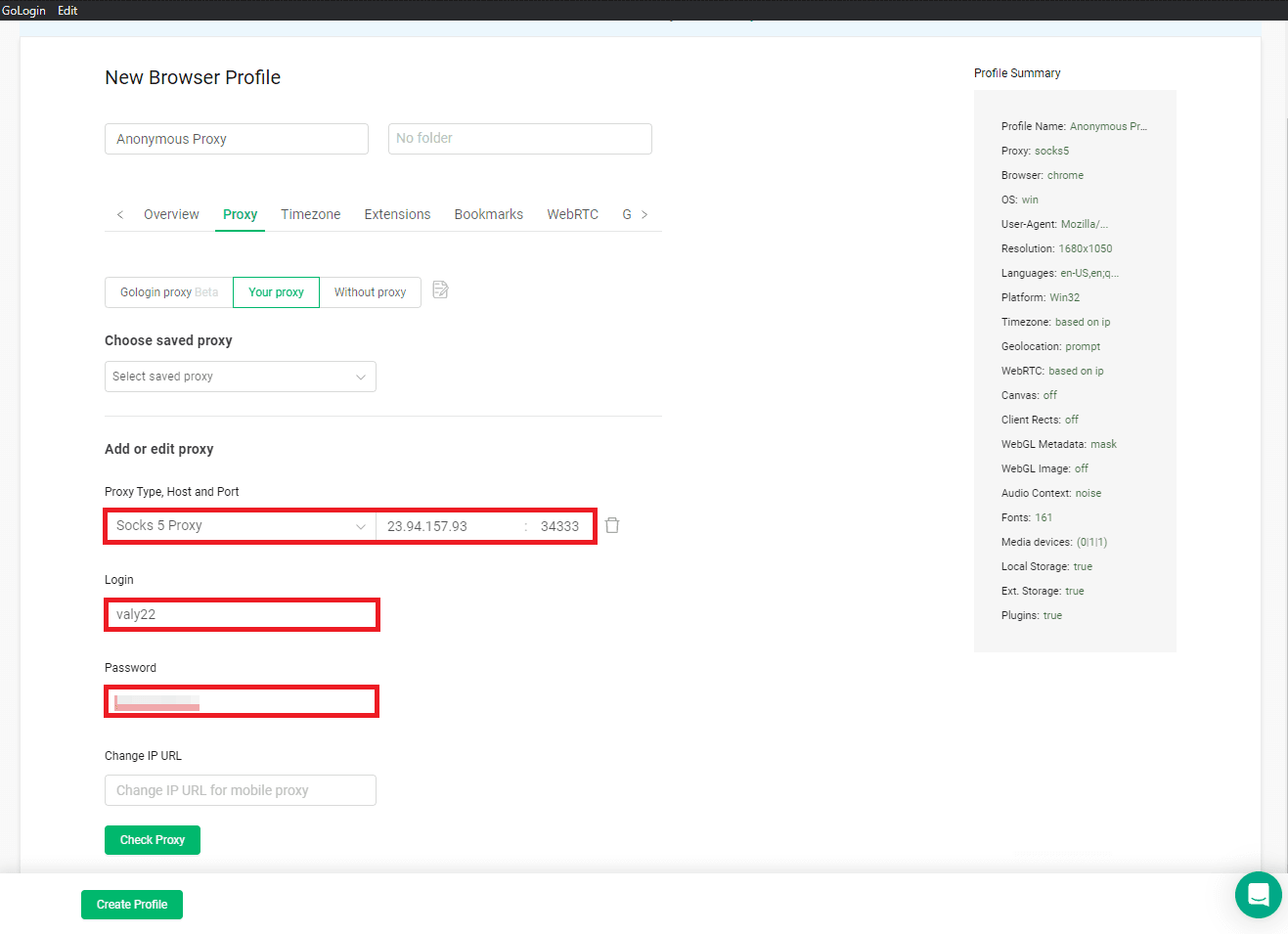
Task: Click the Check Proxy button
Action: click(152, 839)
